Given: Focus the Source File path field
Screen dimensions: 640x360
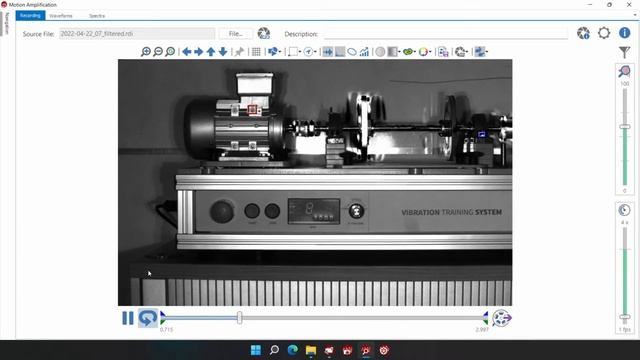Looking at the screenshot, I should click(137, 34).
